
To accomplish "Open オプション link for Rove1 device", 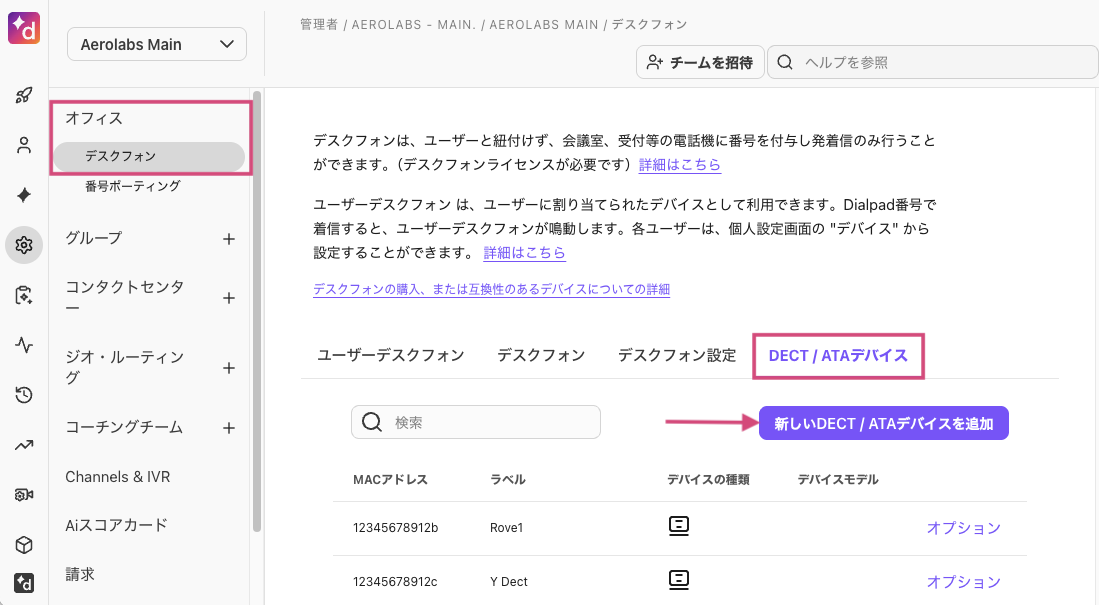I will click(963, 528).
